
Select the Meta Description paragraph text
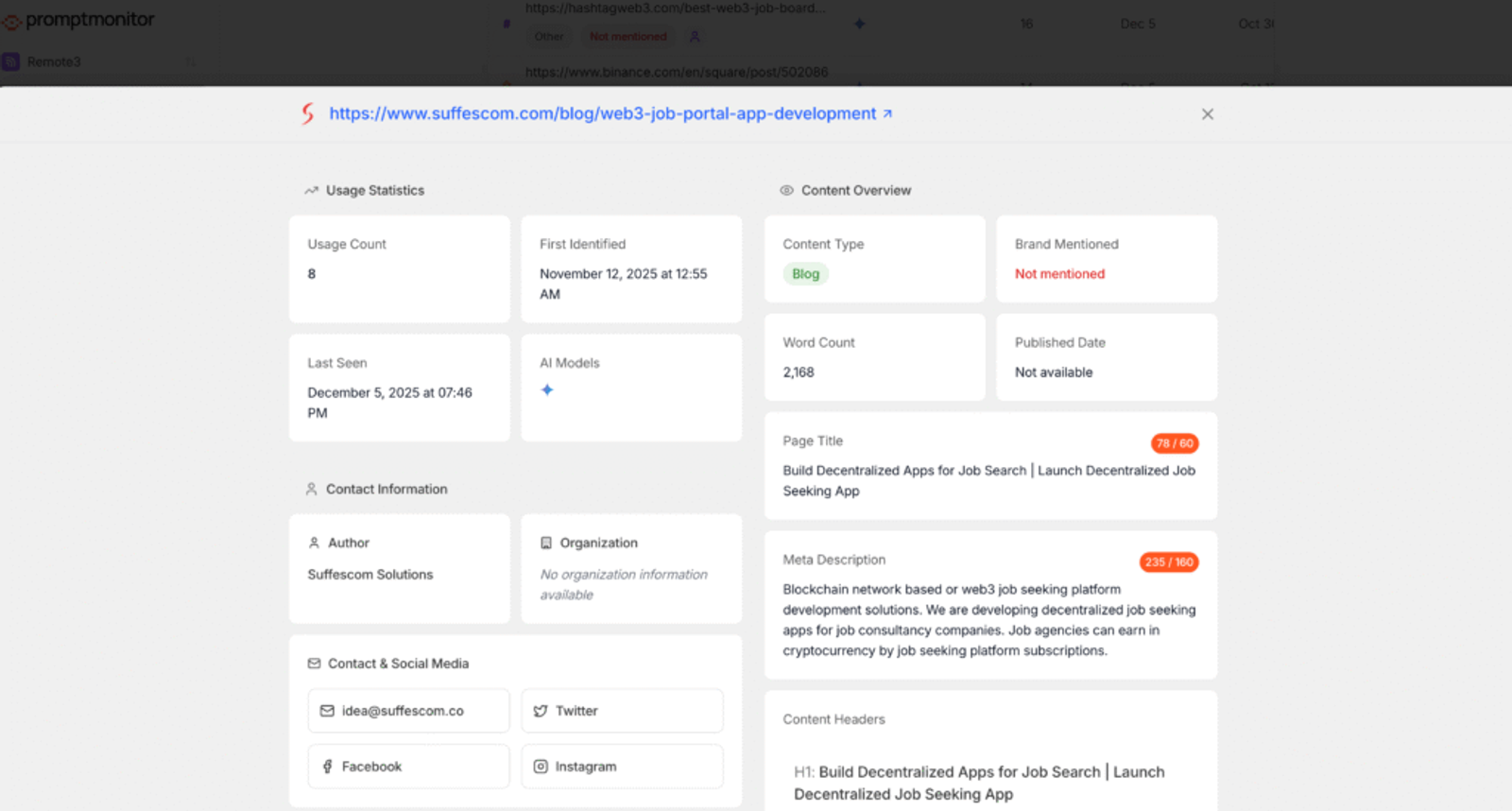[x=989, y=620]
